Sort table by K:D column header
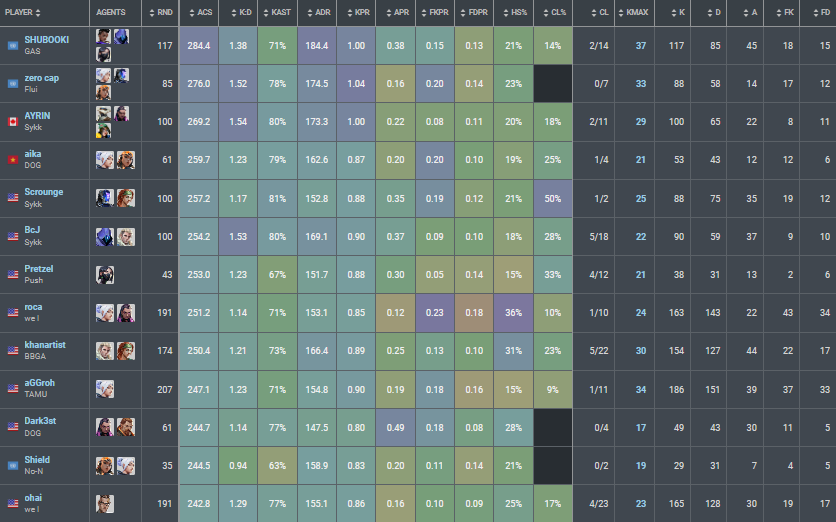Image resolution: width=836 pixels, height=522 pixels. 238,12
